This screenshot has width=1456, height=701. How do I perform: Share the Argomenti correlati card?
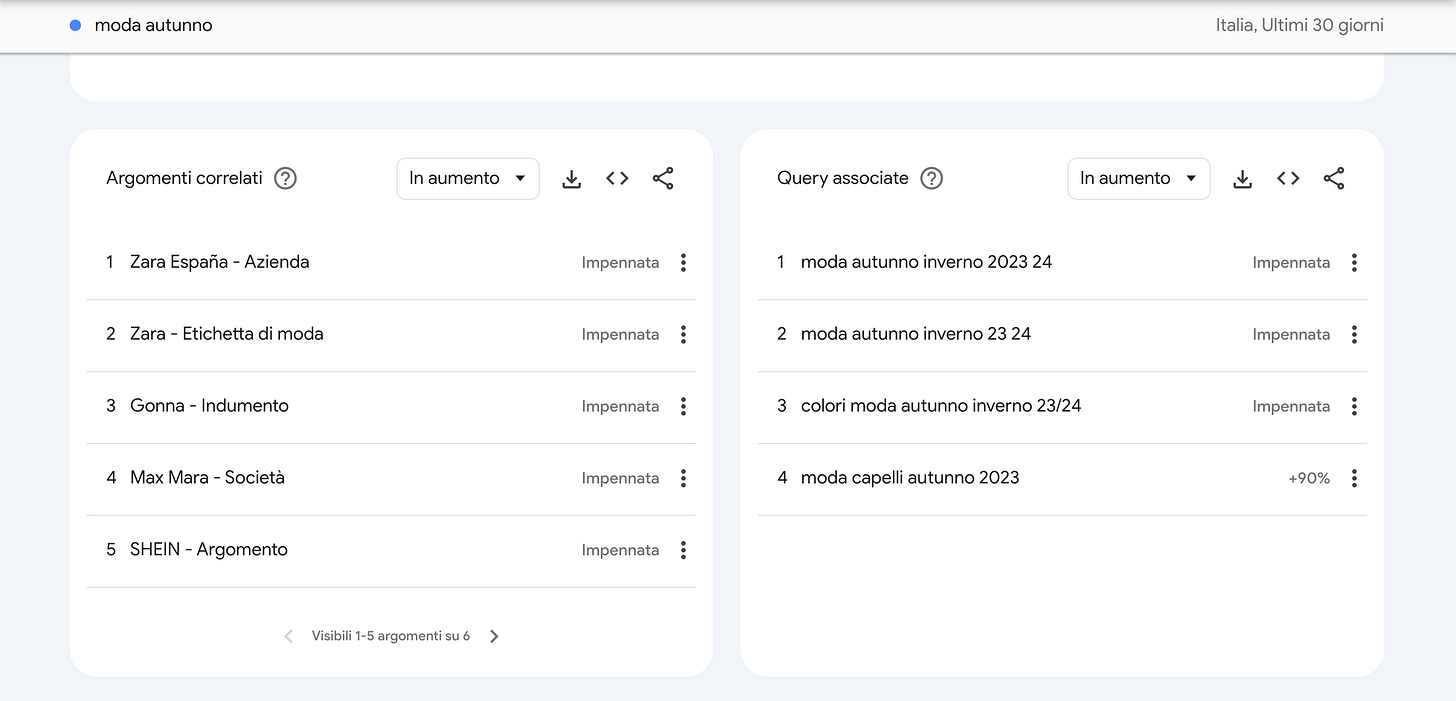tap(663, 179)
